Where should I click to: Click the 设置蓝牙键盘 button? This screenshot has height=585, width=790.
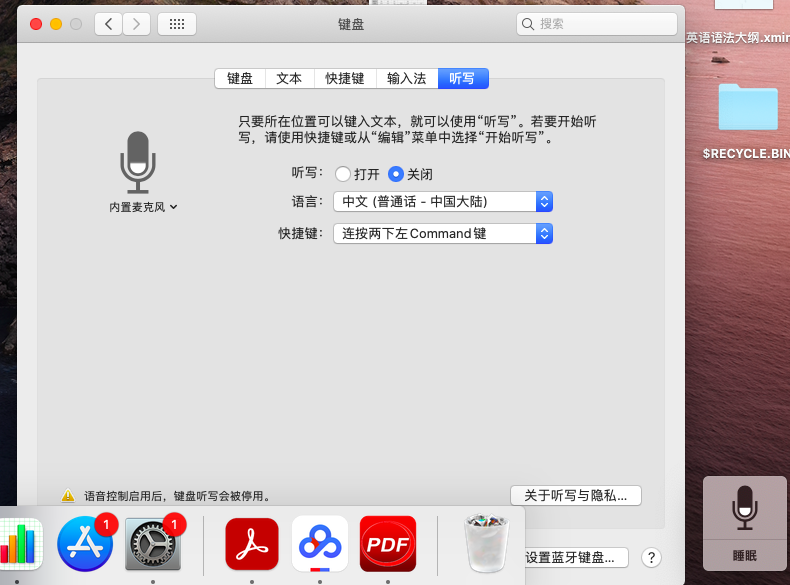[x=577, y=558]
